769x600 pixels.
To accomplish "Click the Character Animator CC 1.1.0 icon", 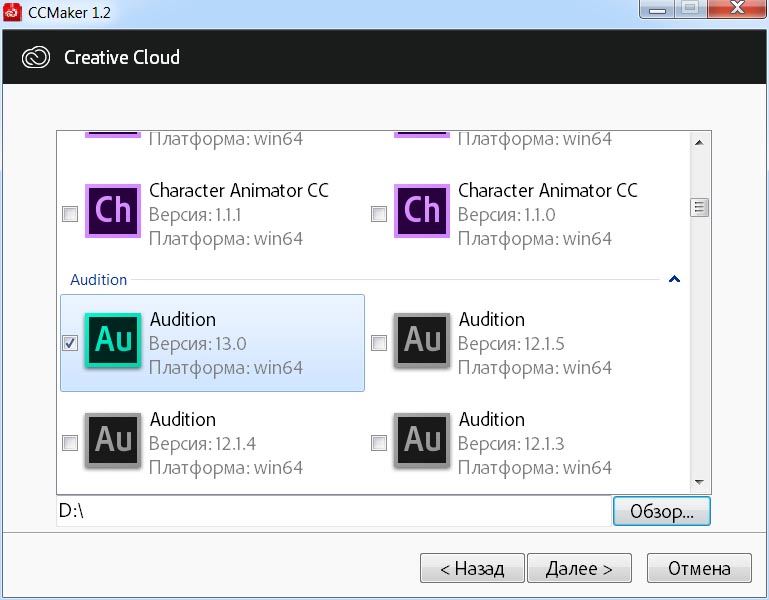I will click(422, 211).
